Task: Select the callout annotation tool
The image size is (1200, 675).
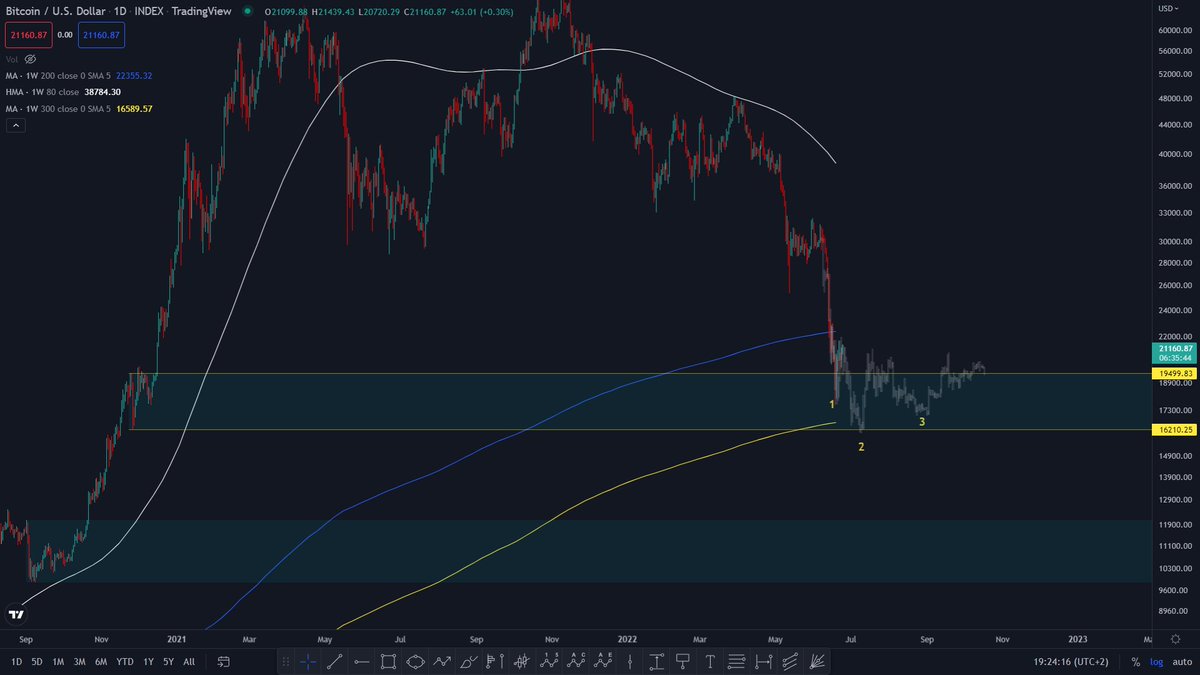Action: tap(684, 661)
